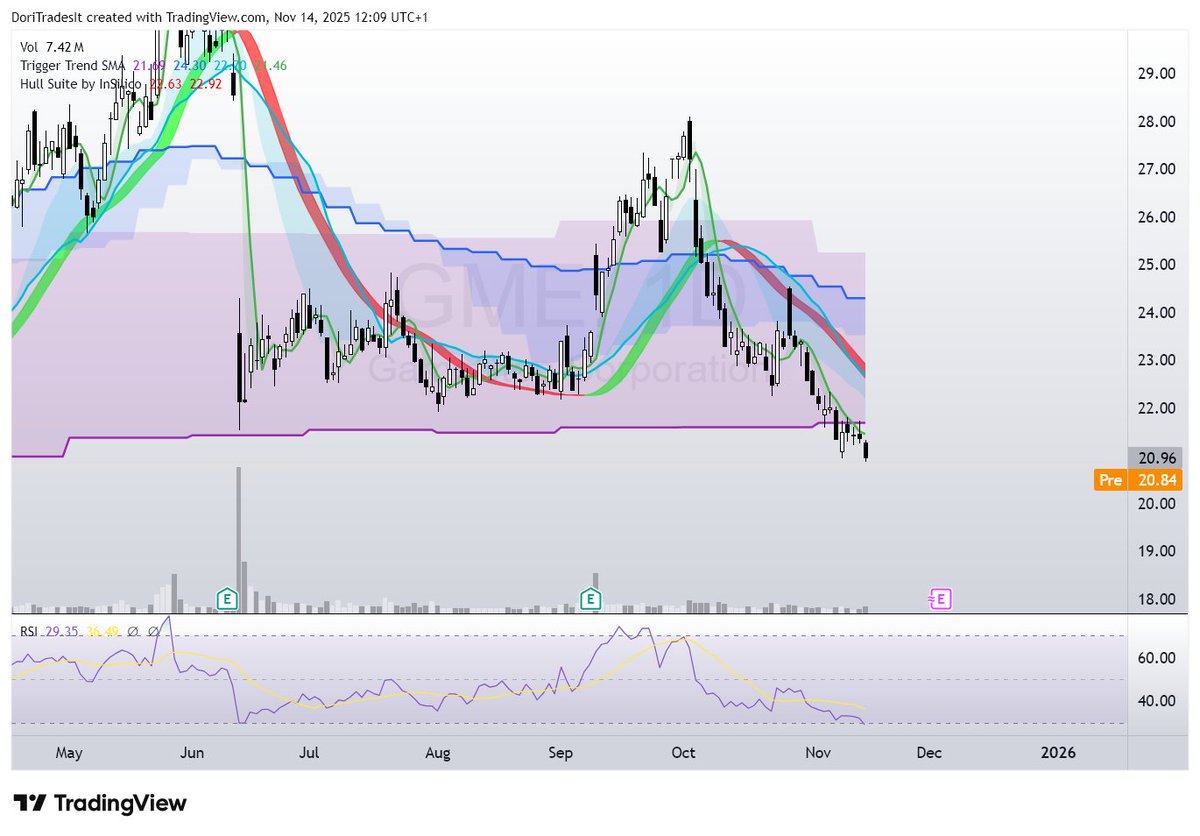Open the dashed upcoming earnings marker near December
This screenshot has width=1200, height=836.
click(939, 598)
